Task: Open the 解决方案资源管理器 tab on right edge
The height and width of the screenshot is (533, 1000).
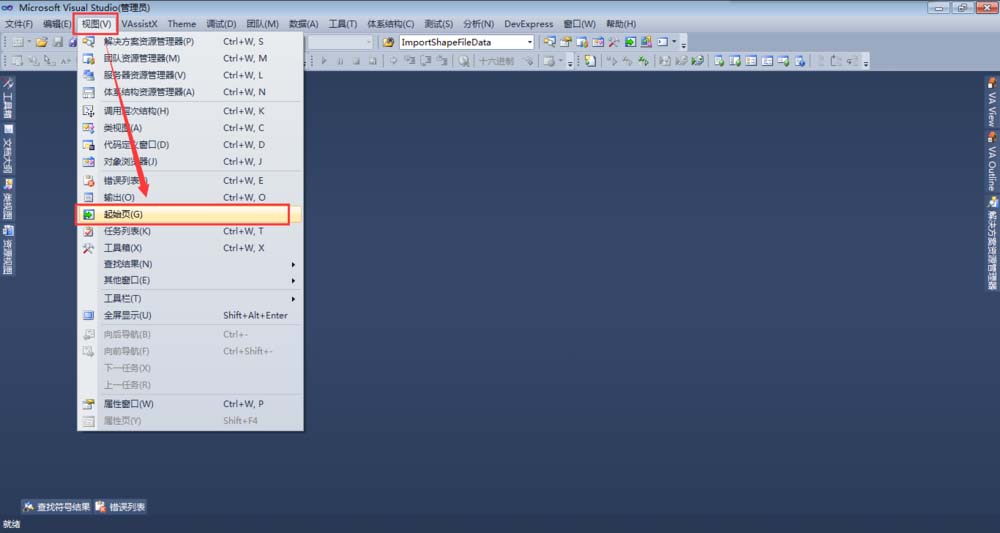Action: [x=992, y=244]
